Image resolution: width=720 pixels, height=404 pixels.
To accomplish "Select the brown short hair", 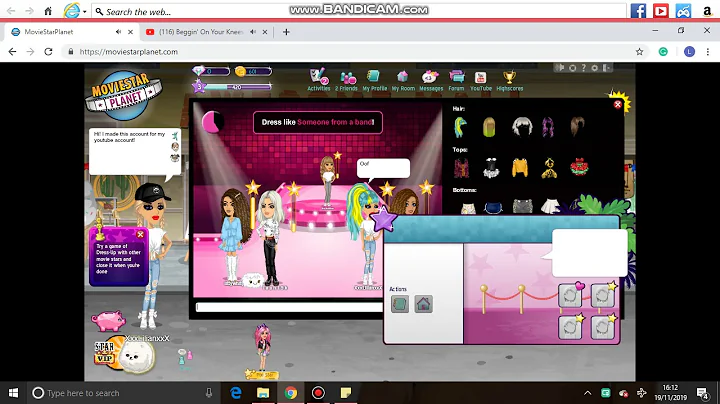I will pyautogui.click(x=577, y=126).
